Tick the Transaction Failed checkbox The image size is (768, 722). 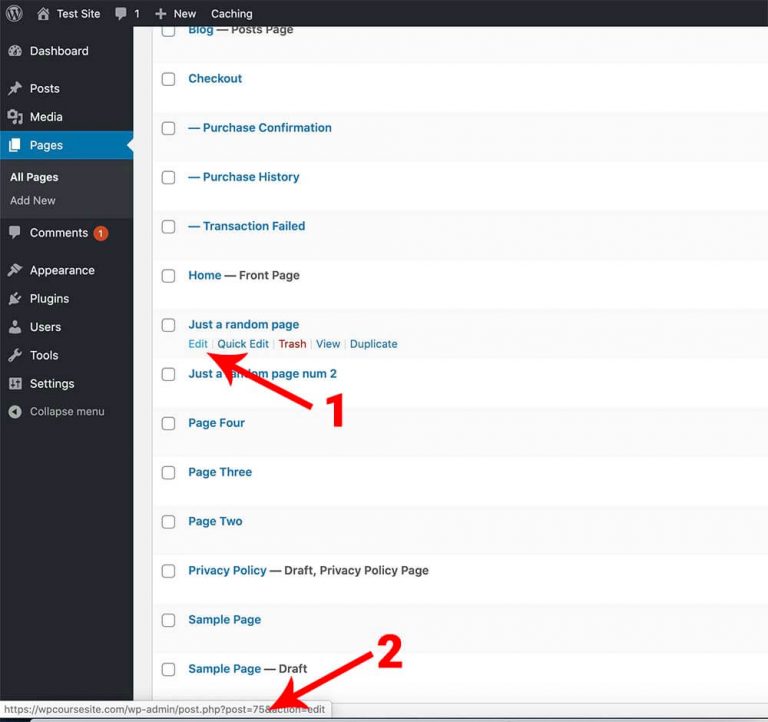168,227
